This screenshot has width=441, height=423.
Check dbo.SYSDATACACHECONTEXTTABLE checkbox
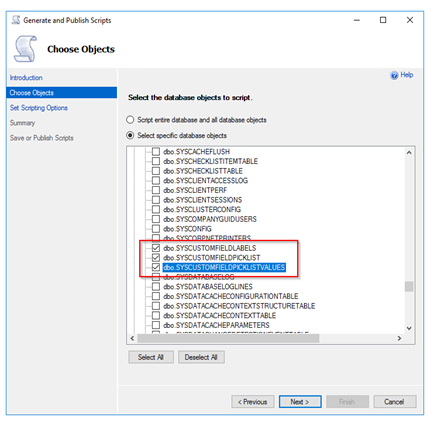point(156,316)
